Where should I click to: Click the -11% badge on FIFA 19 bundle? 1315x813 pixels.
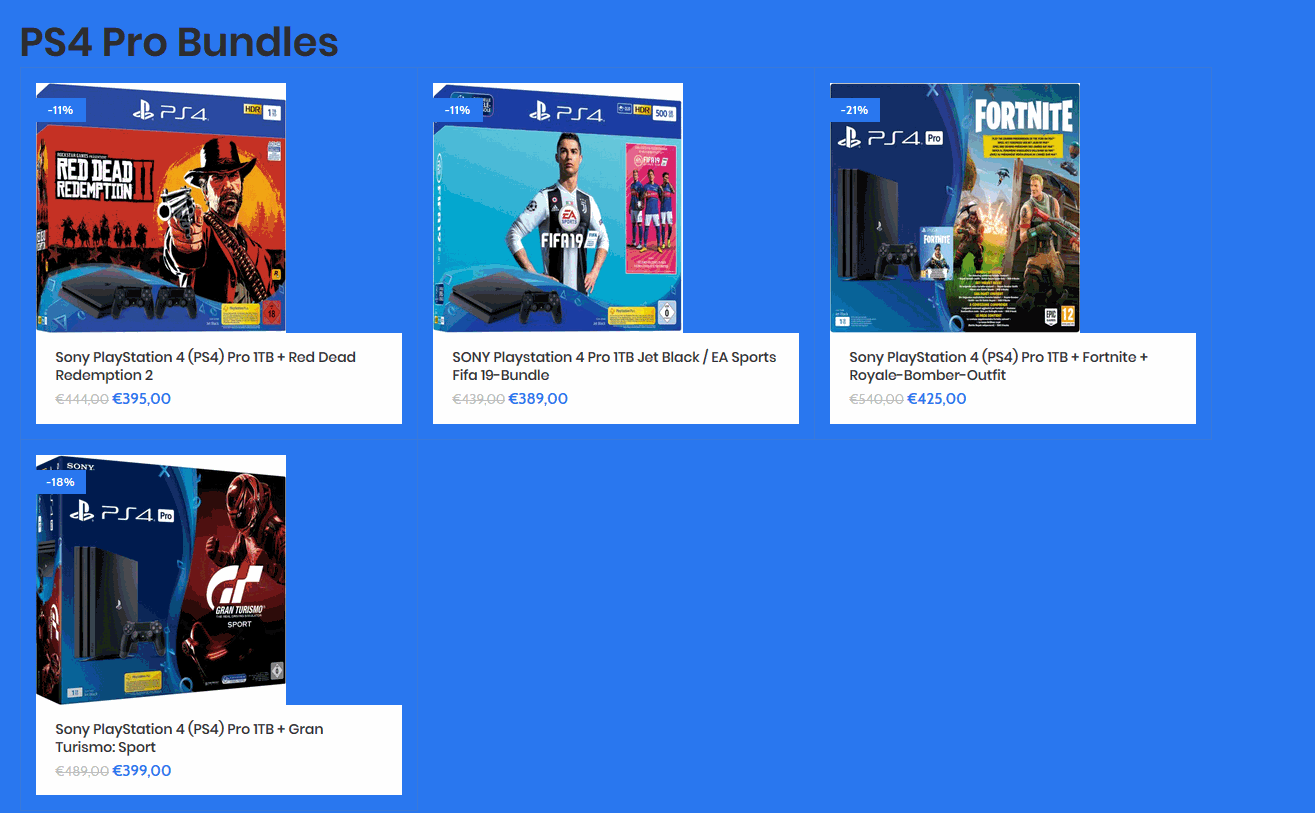click(x=458, y=110)
